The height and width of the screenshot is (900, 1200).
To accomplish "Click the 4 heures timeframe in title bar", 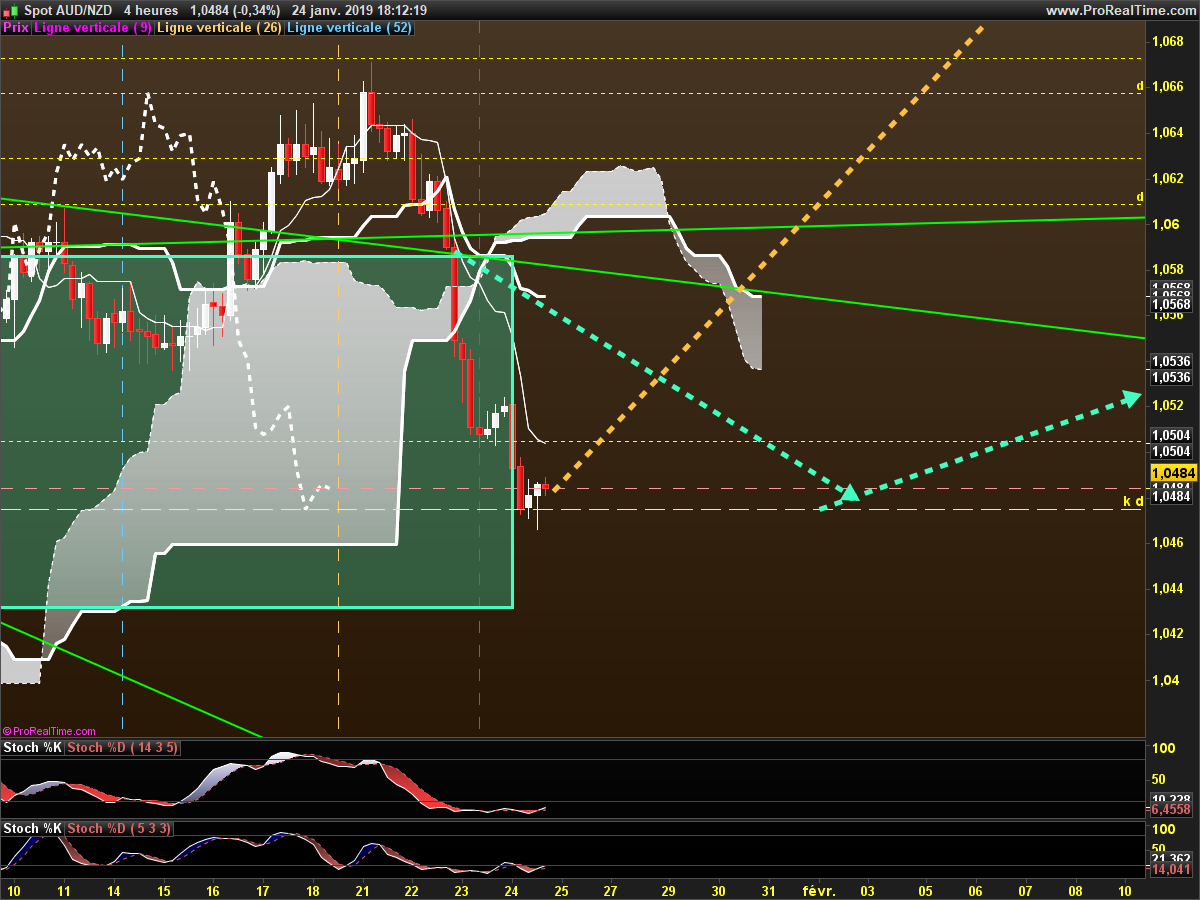I will [x=151, y=10].
